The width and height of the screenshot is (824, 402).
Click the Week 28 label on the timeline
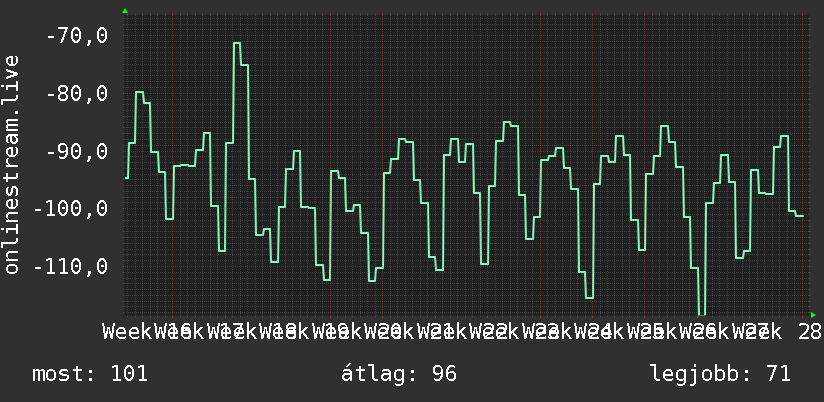click(x=778, y=332)
